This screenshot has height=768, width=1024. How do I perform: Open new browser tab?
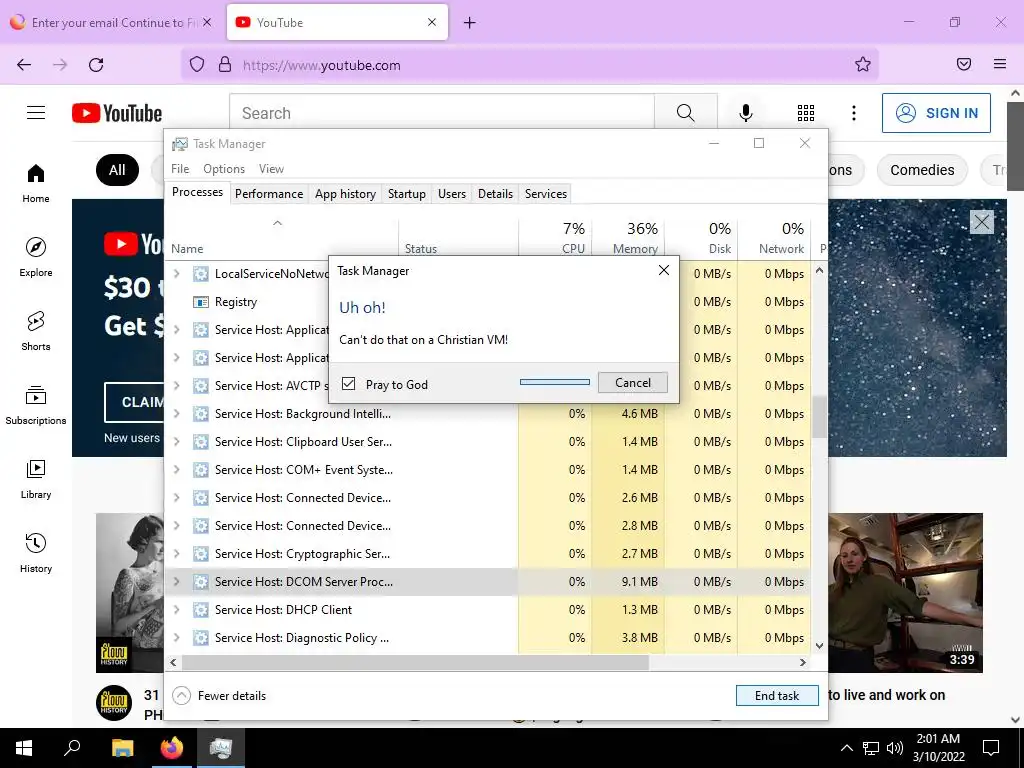pos(470,23)
